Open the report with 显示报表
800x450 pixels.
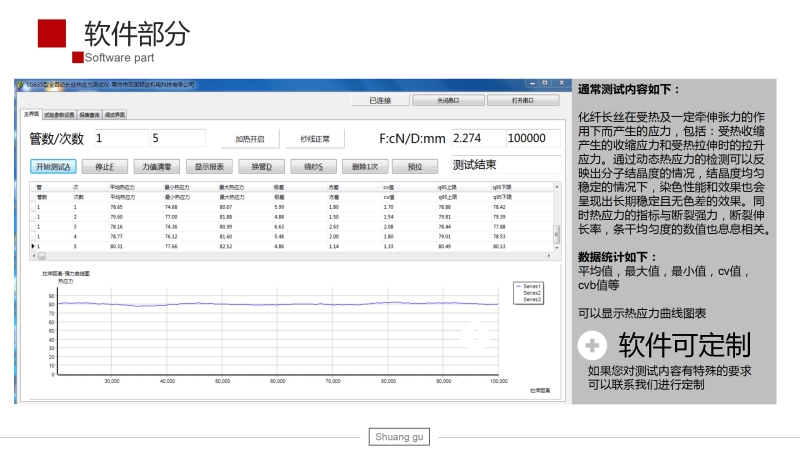(208, 166)
